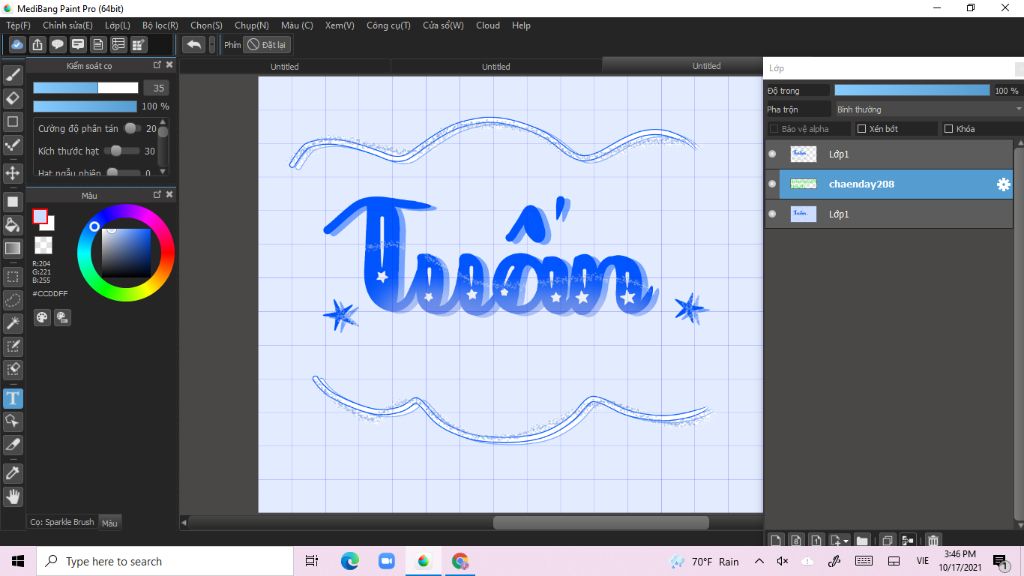The width and height of the screenshot is (1024, 576).
Task: Click the export share icon
Action: click(x=37, y=44)
